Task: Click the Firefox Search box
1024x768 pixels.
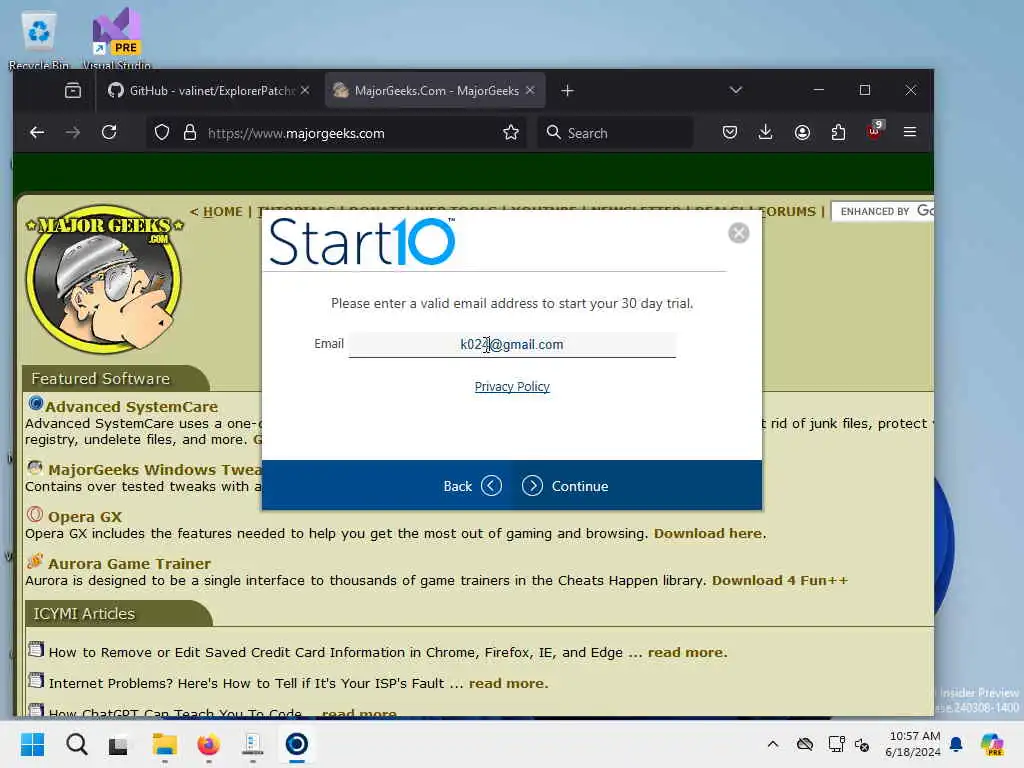Action: [x=615, y=133]
